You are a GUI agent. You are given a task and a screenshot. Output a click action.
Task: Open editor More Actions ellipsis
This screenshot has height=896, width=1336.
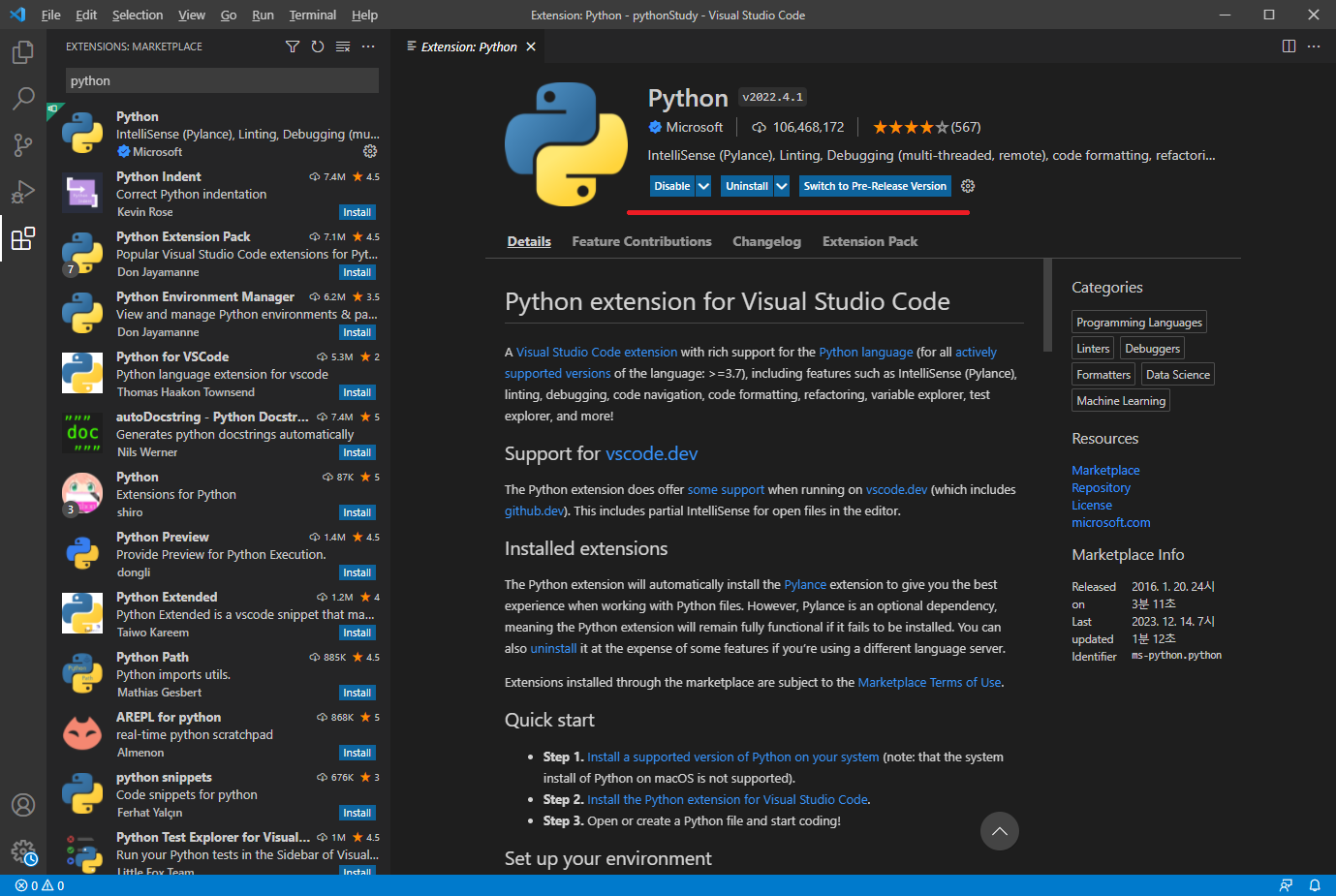[x=1314, y=46]
